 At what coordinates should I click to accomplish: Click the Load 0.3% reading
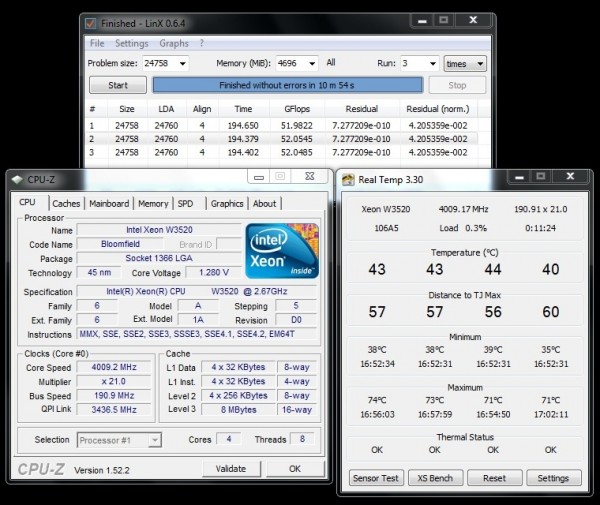(463, 228)
